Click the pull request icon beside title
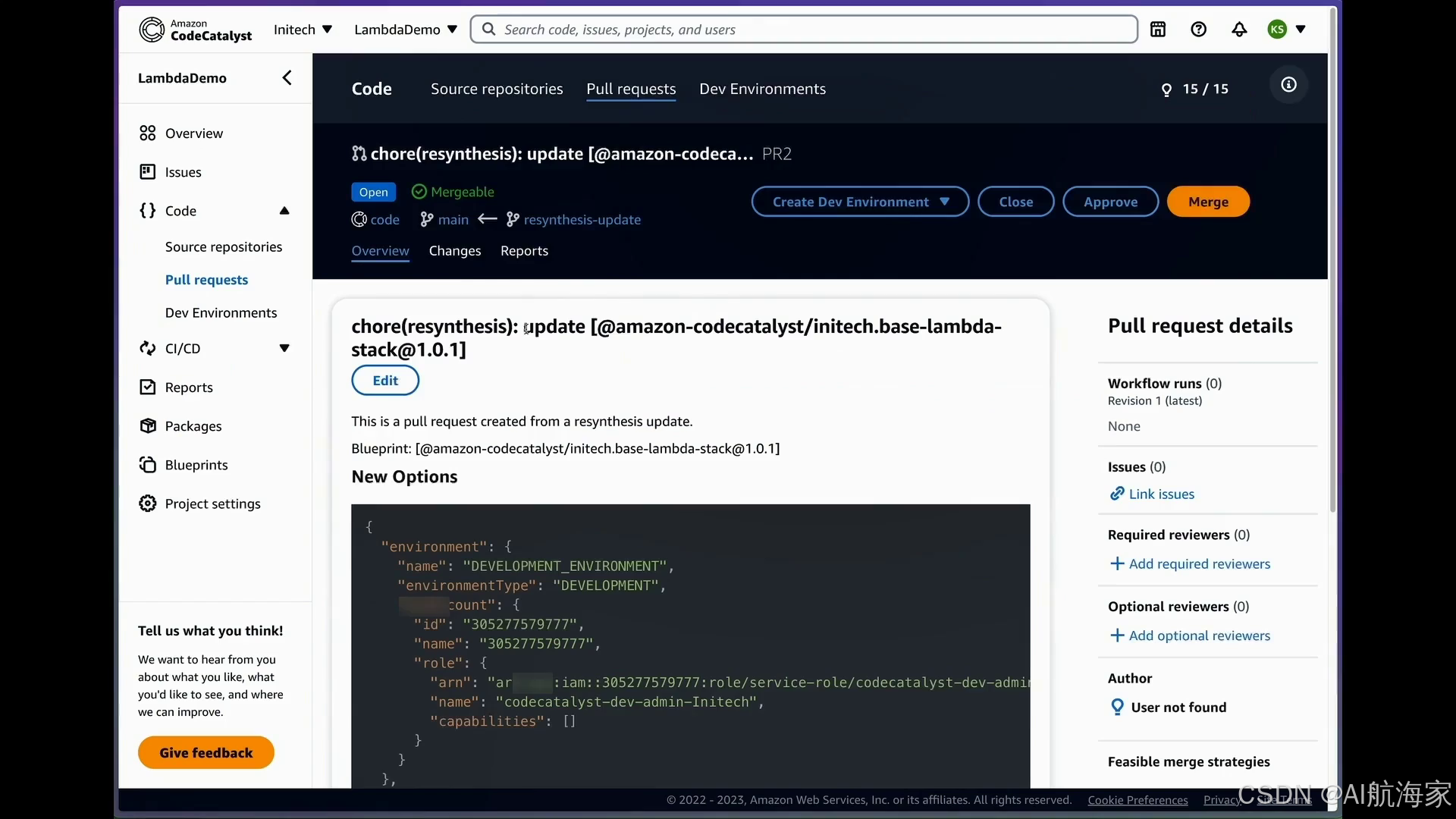Image resolution: width=1456 pixels, height=819 pixels. click(359, 154)
